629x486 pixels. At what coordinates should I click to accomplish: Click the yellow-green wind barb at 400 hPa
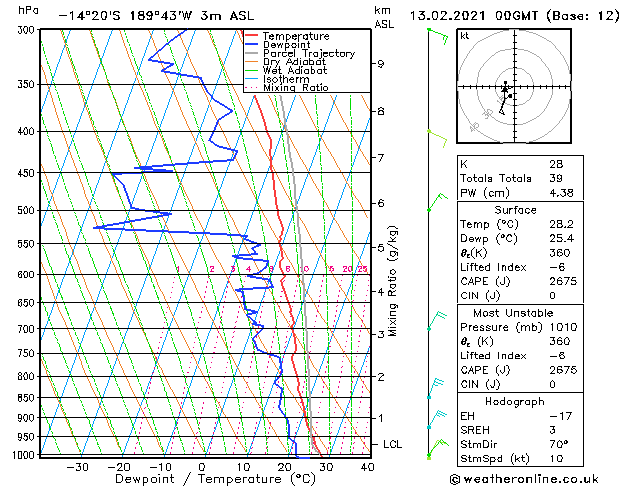pos(437,138)
